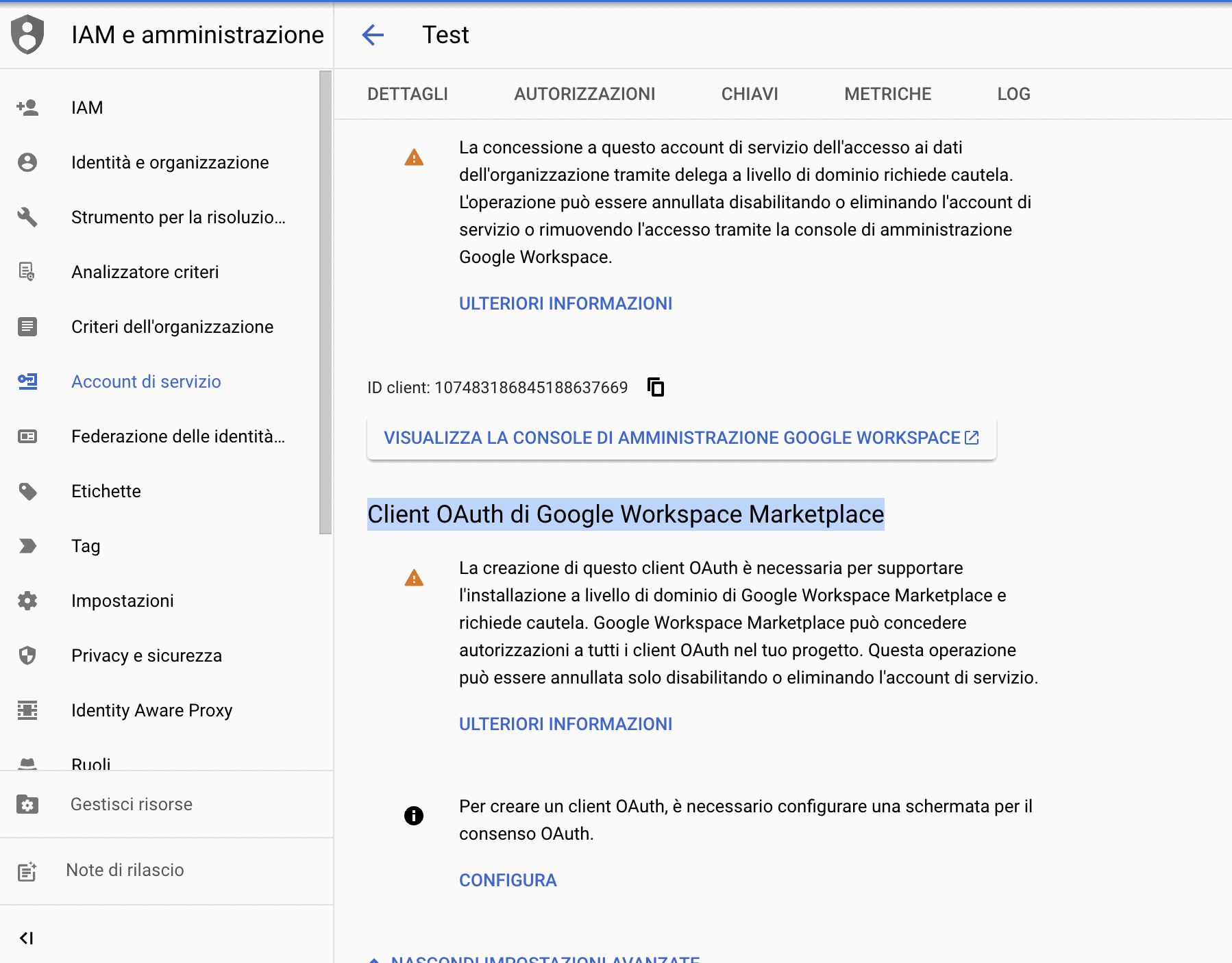Click the back arrow next to Test
Screen dimensions: 1232x963
pyautogui.click(x=373, y=35)
